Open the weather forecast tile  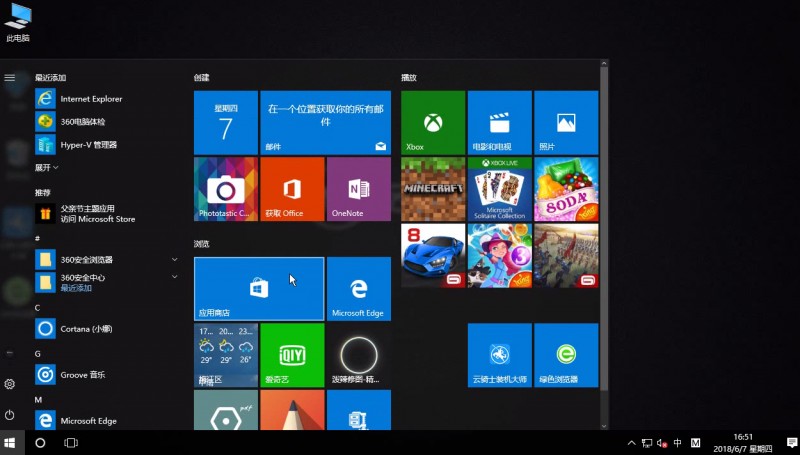[x=226, y=355]
